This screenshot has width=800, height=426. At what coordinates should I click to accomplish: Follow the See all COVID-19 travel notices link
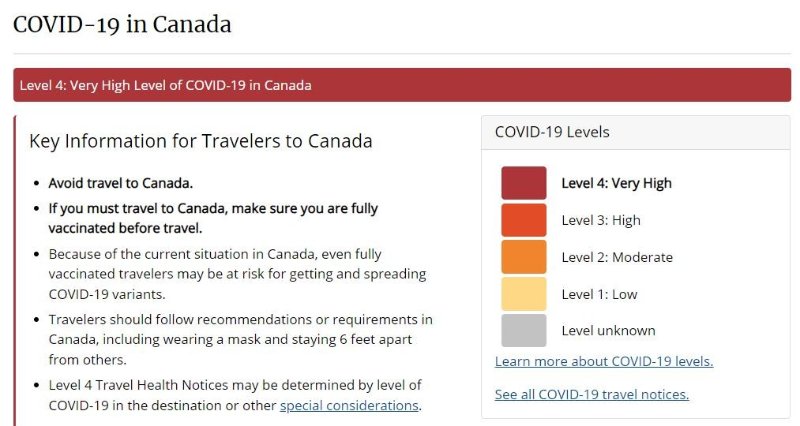pyautogui.click(x=592, y=394)
